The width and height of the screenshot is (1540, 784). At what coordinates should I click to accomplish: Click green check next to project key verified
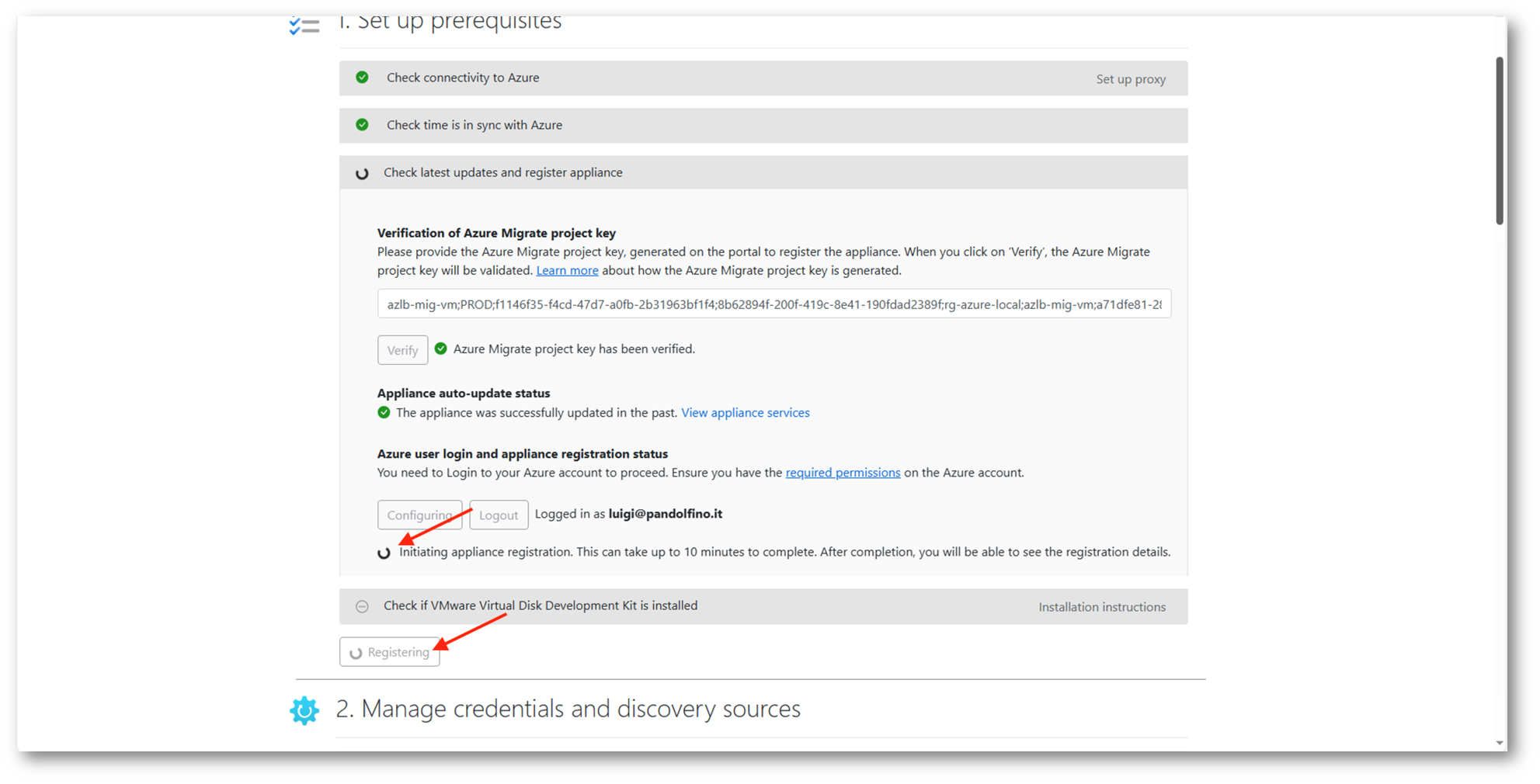click(x=441, y=349)
